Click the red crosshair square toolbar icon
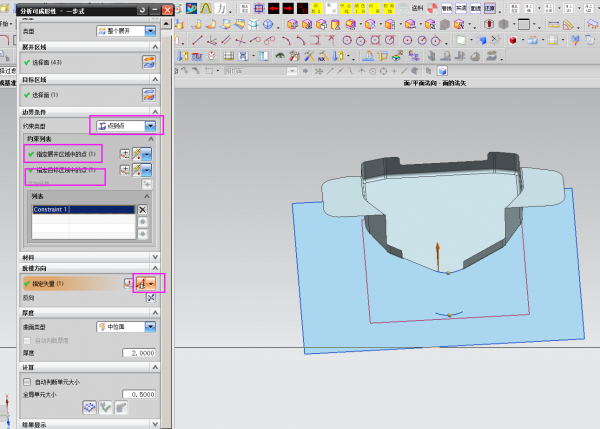This screenshot has height=429, width=600. click(x=259, y=8)
